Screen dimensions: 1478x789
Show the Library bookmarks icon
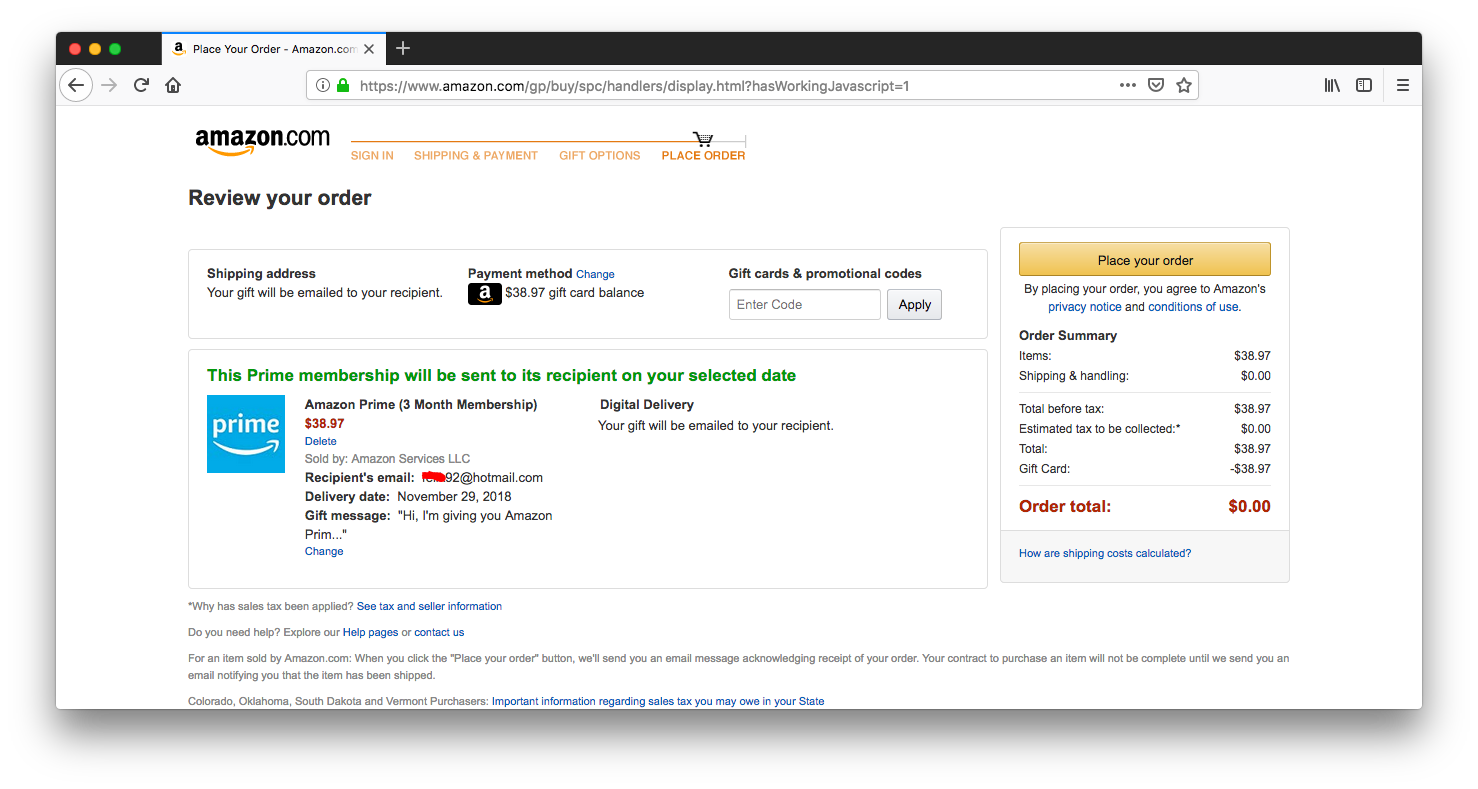[x=1332, y=85]
